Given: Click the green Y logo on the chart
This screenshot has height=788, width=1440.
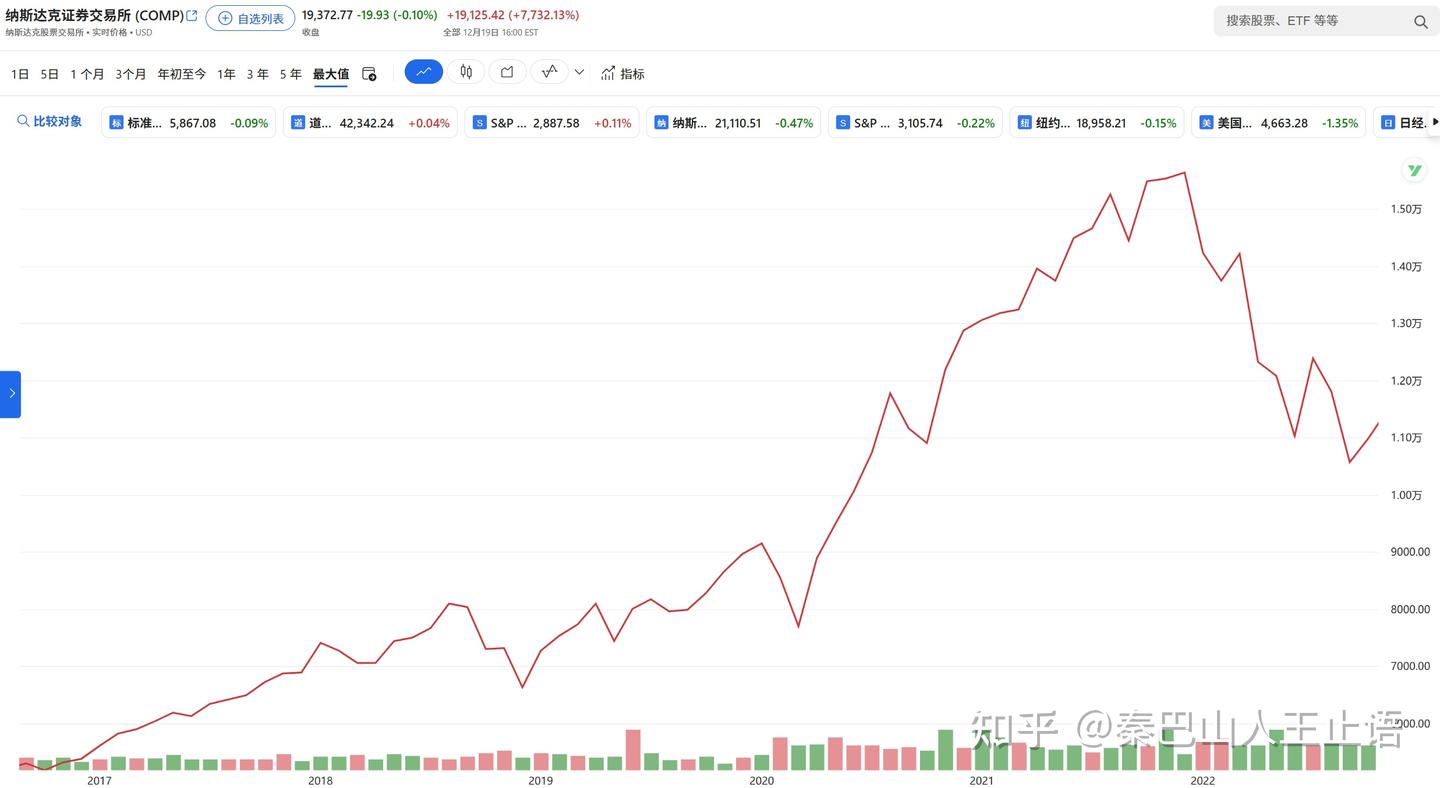Looking at the screenshot, I should point(1414,171).
